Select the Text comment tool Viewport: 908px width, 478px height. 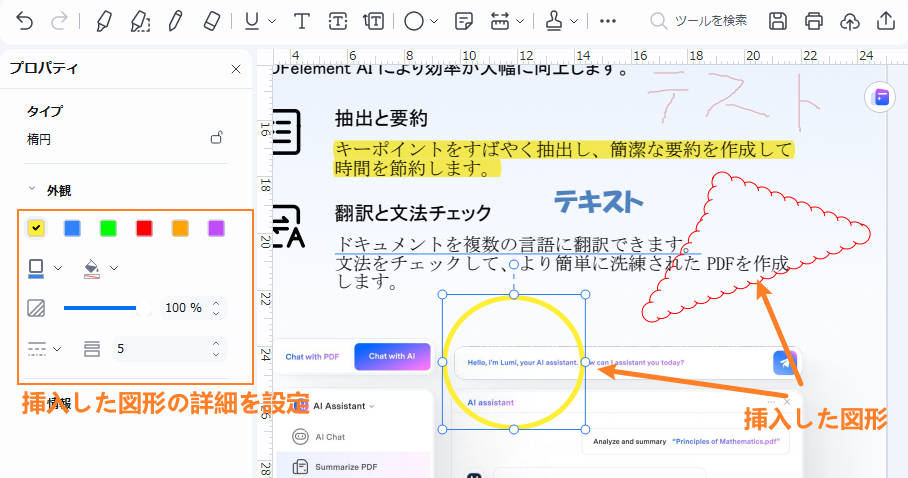pyautogui.click(x=301, y=21)
